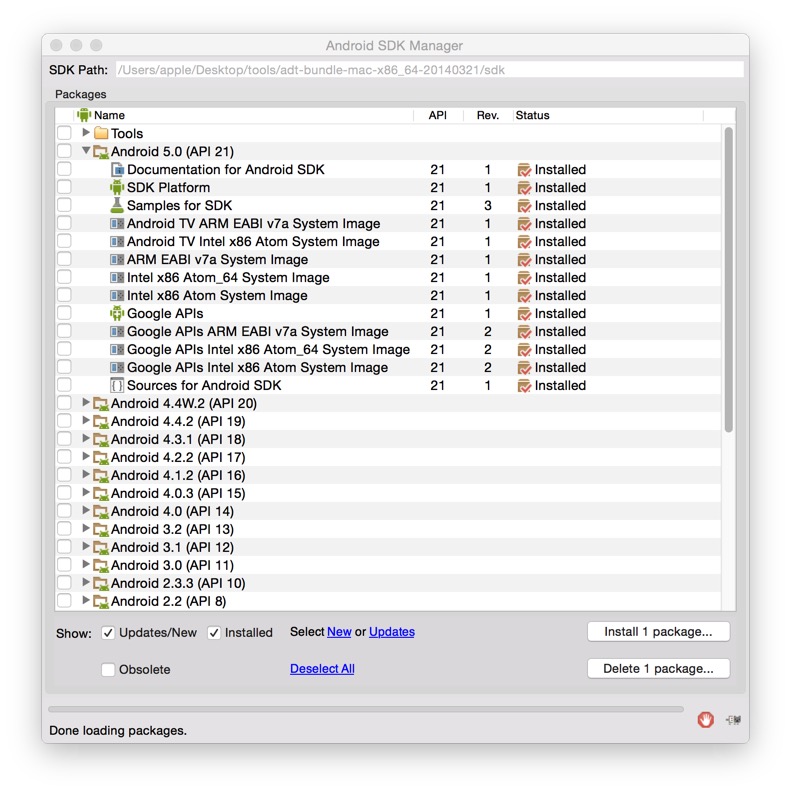Screen dimensions: 791x793
Task: Click the Android 2.2 (API 8) folder icon
Action: (x=101, y=601)
